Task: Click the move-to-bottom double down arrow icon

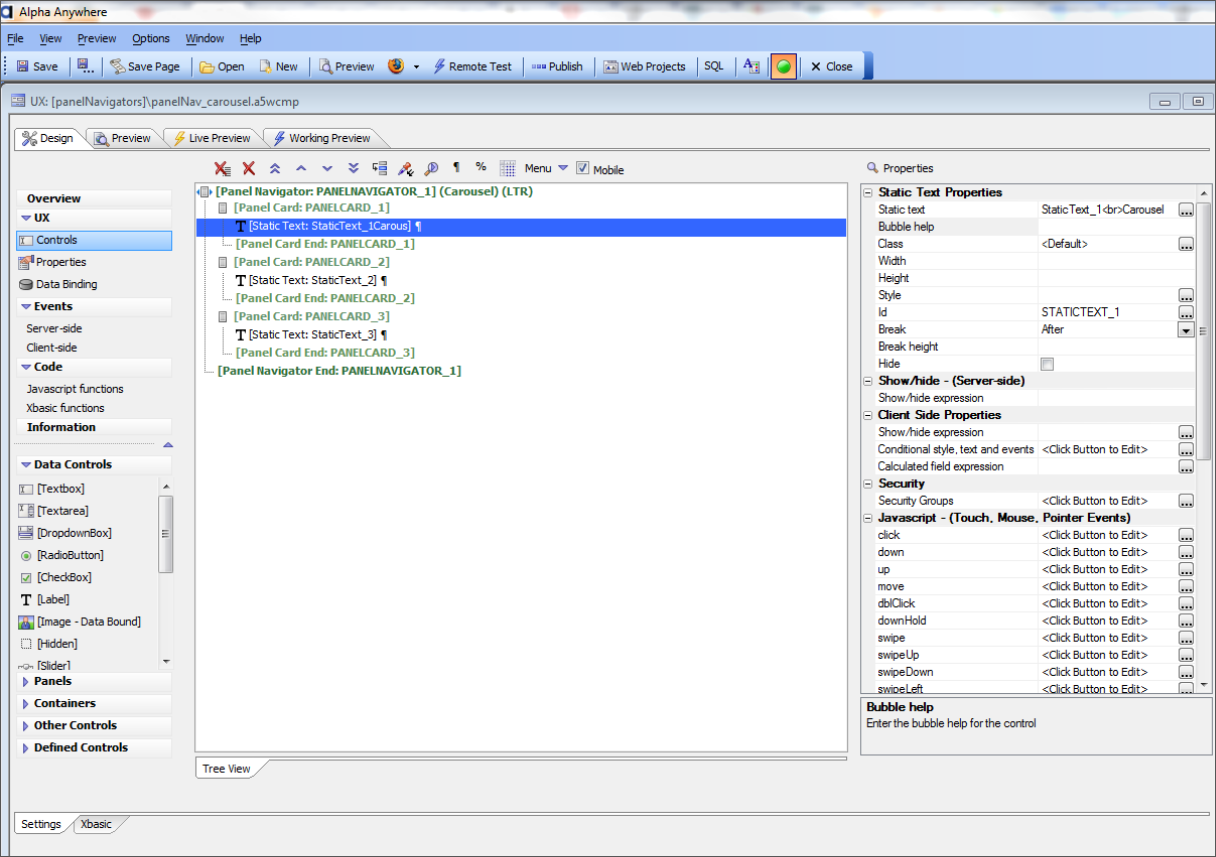Action: coord(353,168)
